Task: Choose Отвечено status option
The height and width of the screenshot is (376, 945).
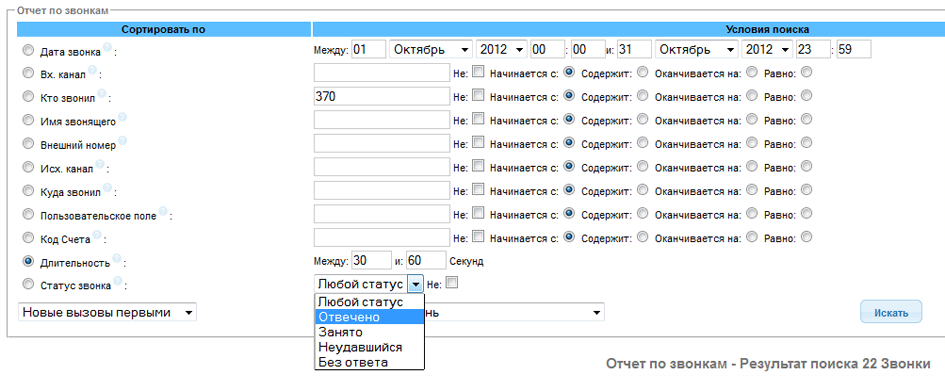Action: coord(369,317)
